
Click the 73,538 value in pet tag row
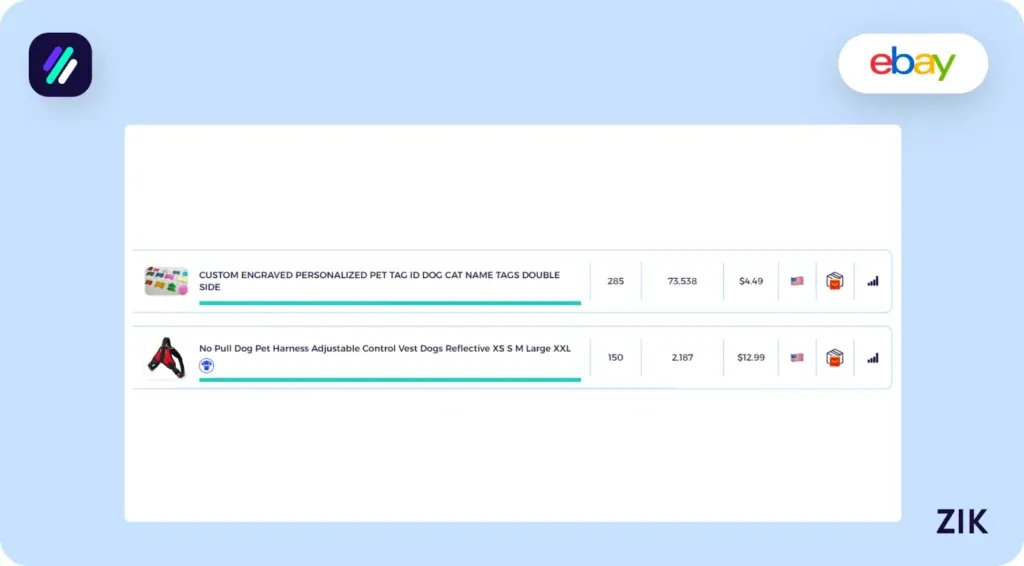[682, 281]
